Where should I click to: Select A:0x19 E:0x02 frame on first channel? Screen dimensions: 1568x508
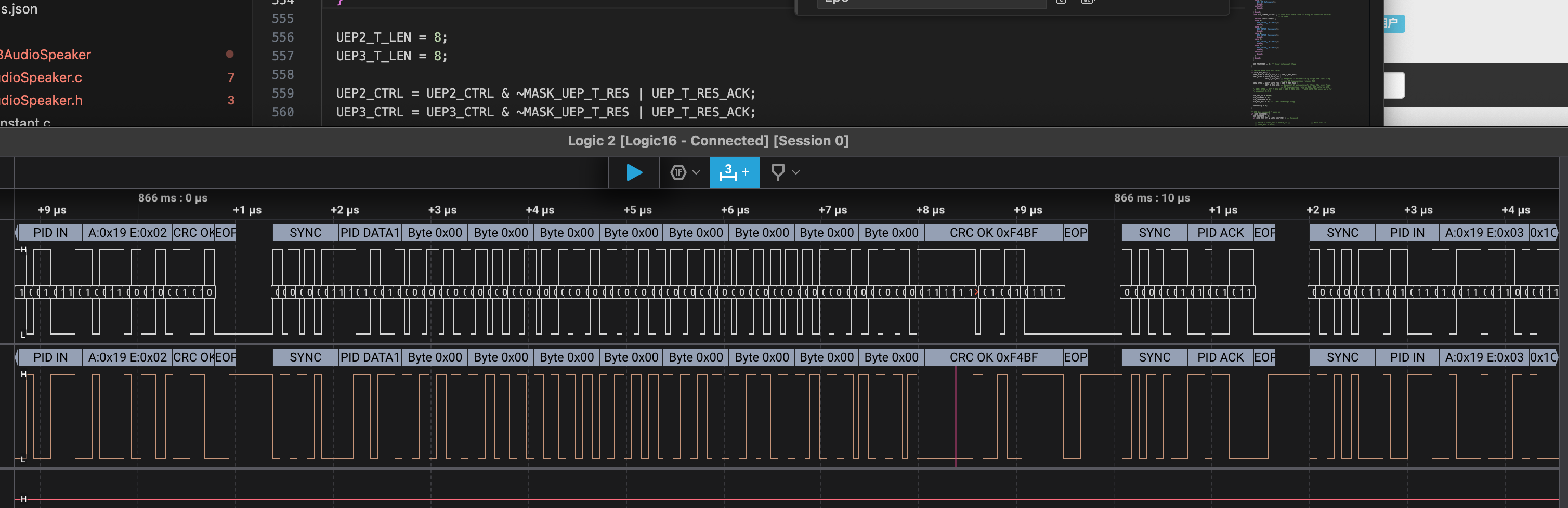(127, 233)
